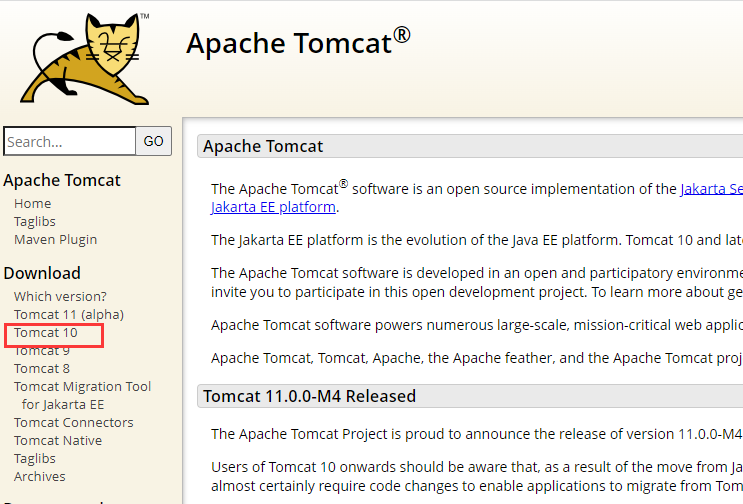Screen dimensions: 743x504
Task: Focus the Search input field
Action: coord(70,141)
